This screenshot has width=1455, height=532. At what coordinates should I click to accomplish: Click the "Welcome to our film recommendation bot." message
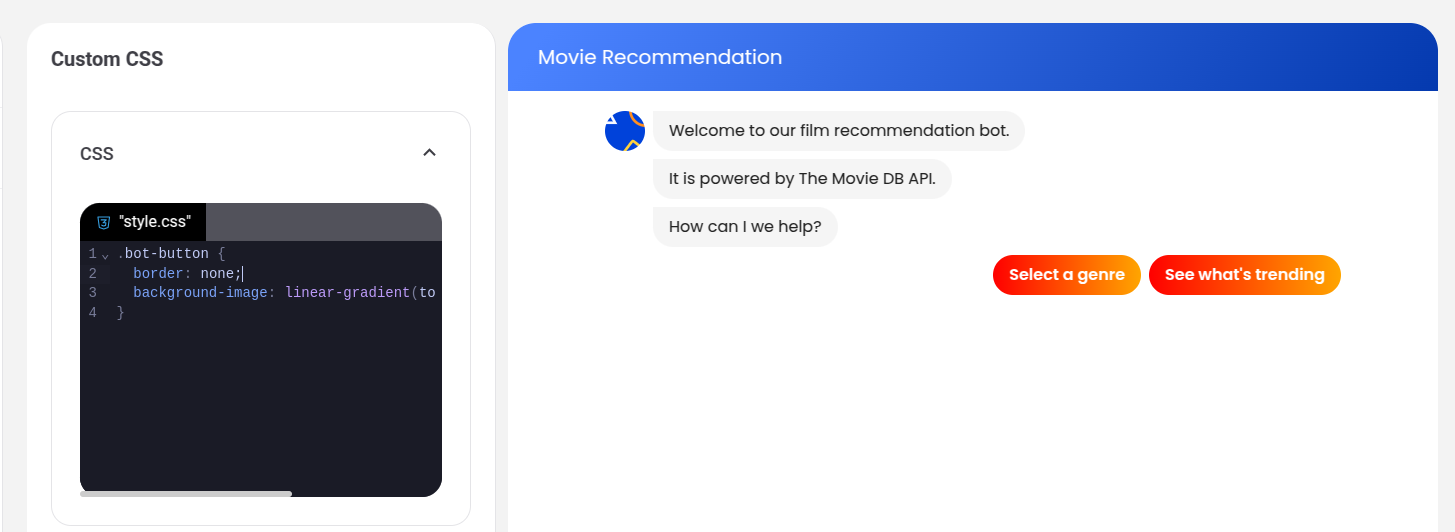click(x=838, y=131)
